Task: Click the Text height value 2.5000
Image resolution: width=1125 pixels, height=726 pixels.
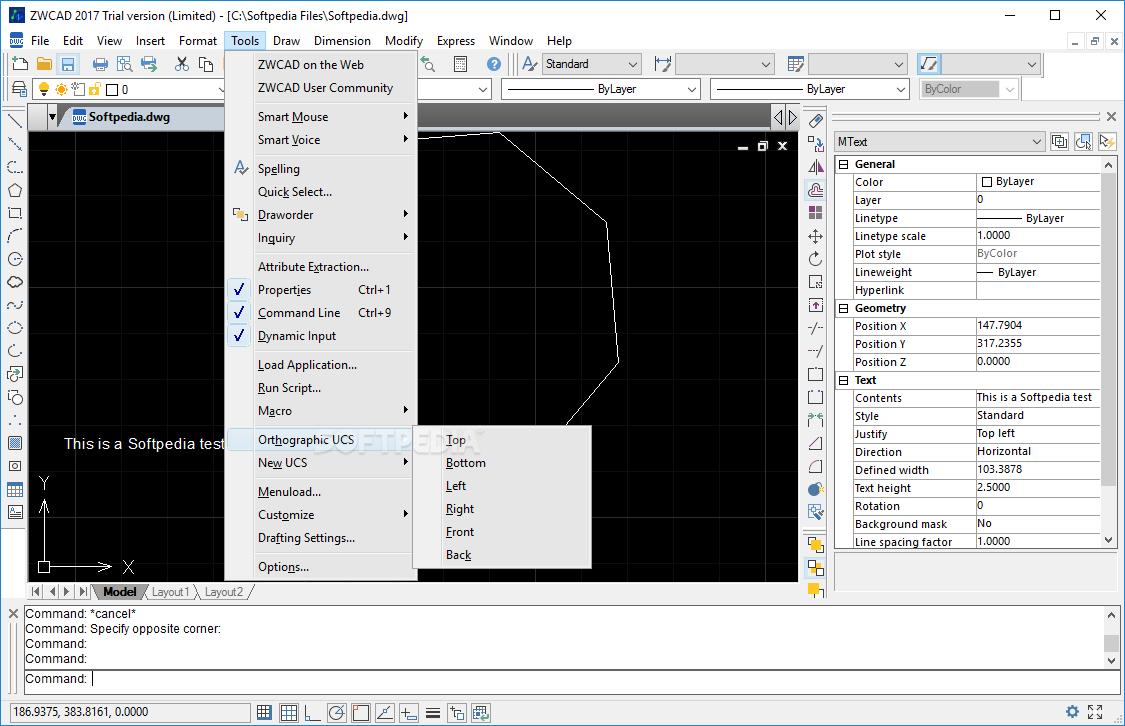Action: [x=1037, y=487]
